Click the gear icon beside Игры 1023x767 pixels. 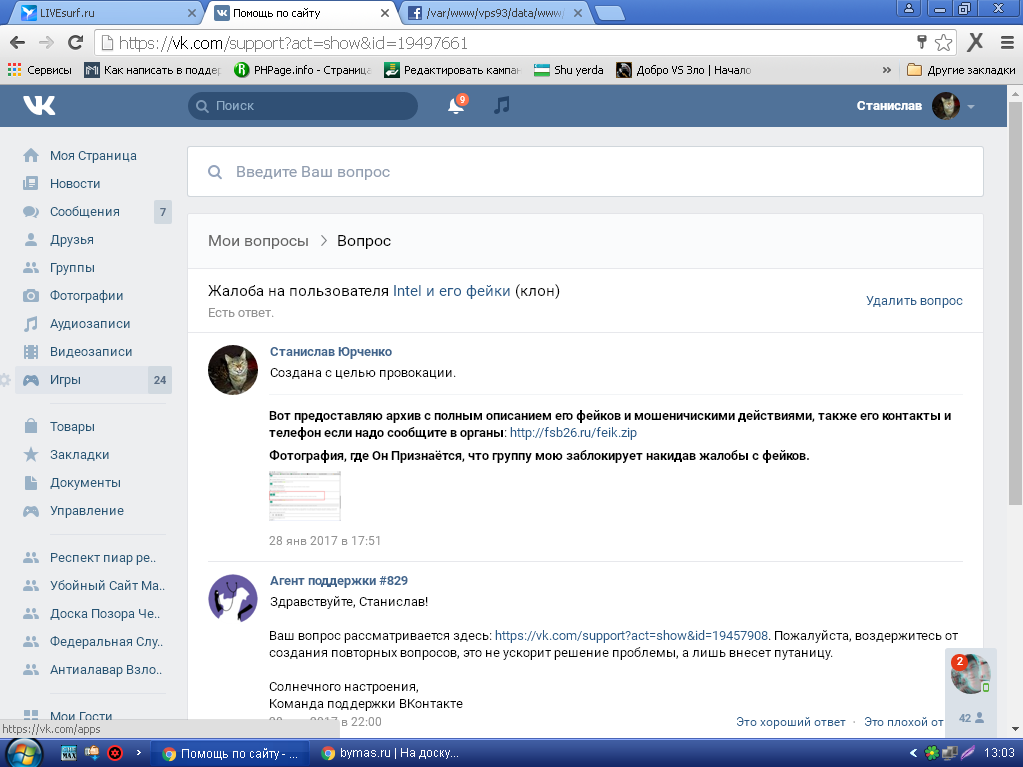pos(5,380)
